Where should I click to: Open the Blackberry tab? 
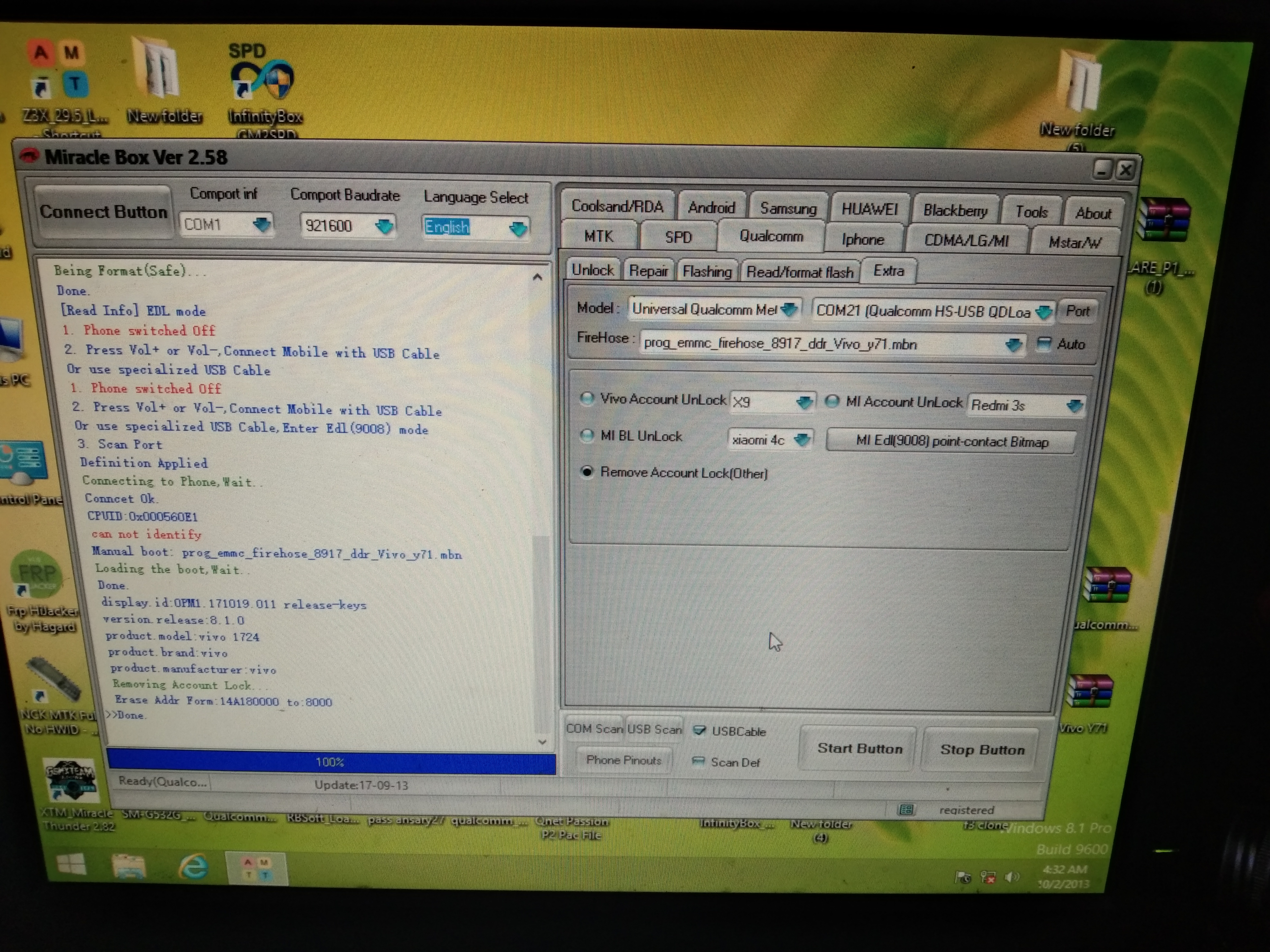pos(955,211)
